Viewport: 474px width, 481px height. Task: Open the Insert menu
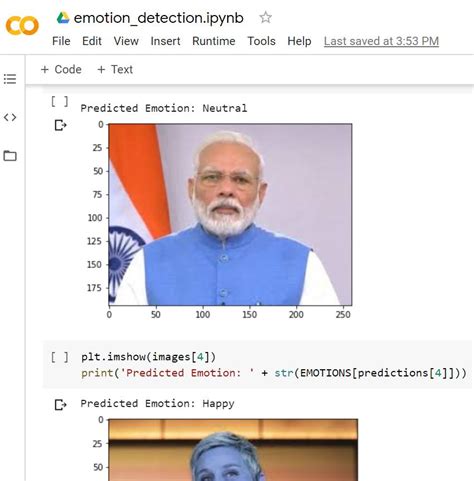coord(165,41)
